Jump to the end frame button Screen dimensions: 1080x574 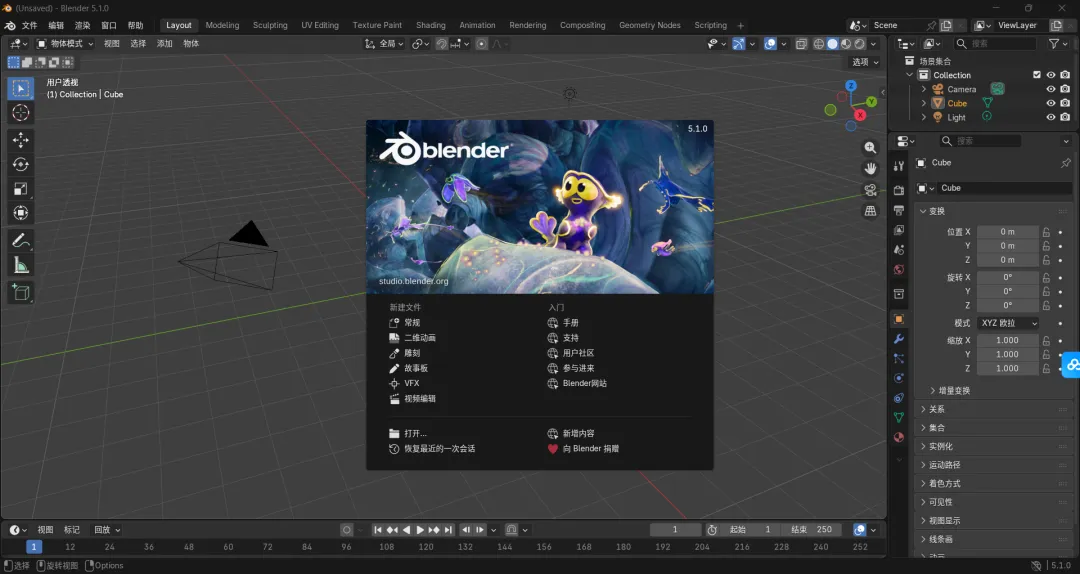coord(448,530)
